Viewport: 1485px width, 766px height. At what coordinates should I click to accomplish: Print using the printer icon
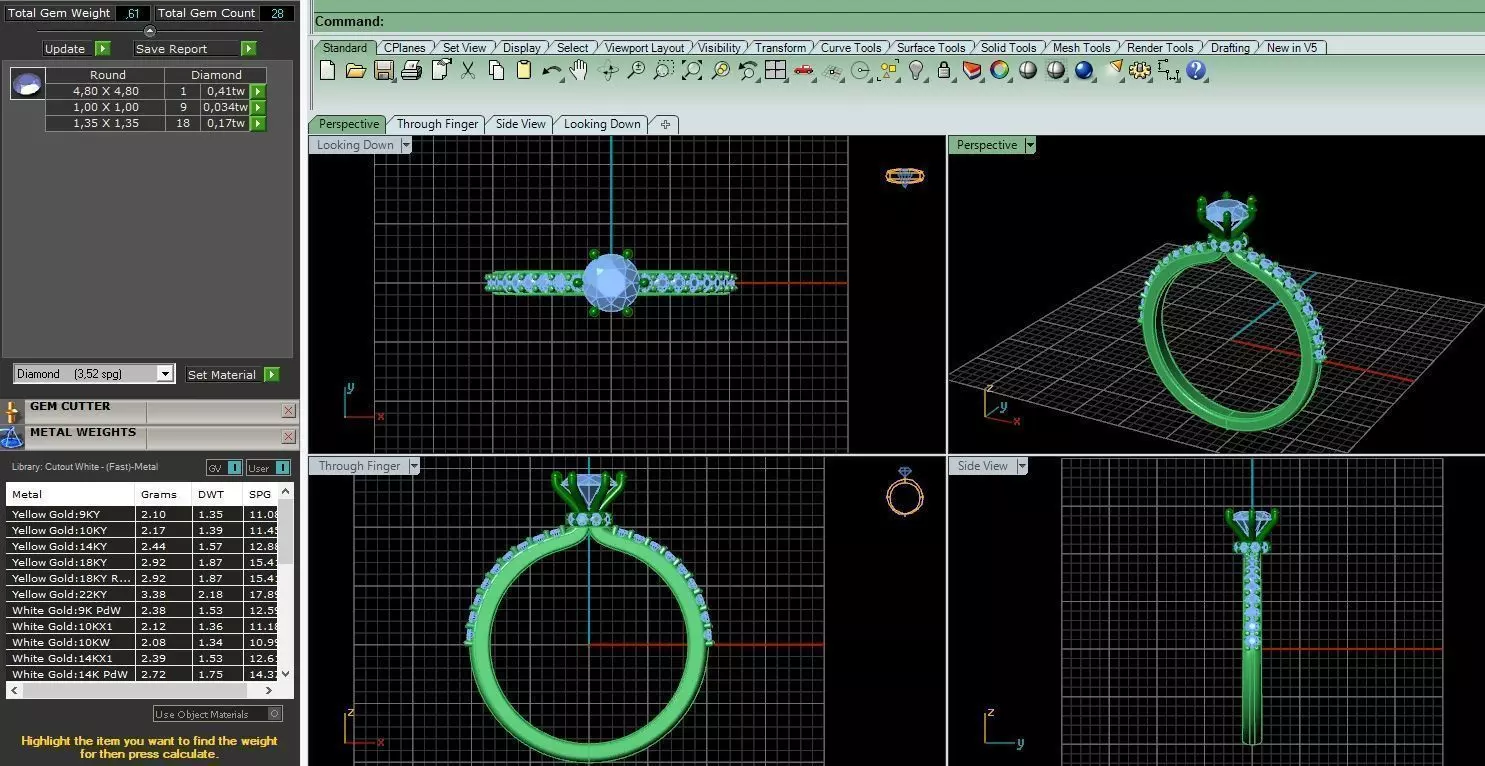pos(411,70)
